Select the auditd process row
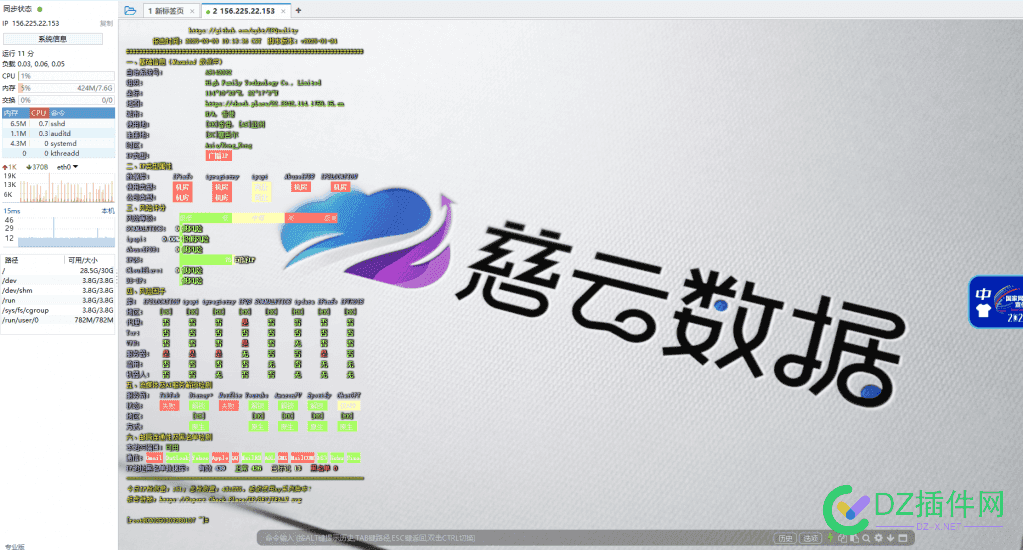 click(58, 133)
